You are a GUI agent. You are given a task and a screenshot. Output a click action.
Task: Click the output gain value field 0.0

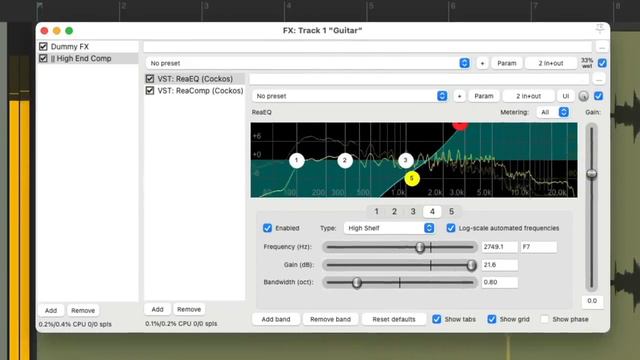tap(592, 301)
